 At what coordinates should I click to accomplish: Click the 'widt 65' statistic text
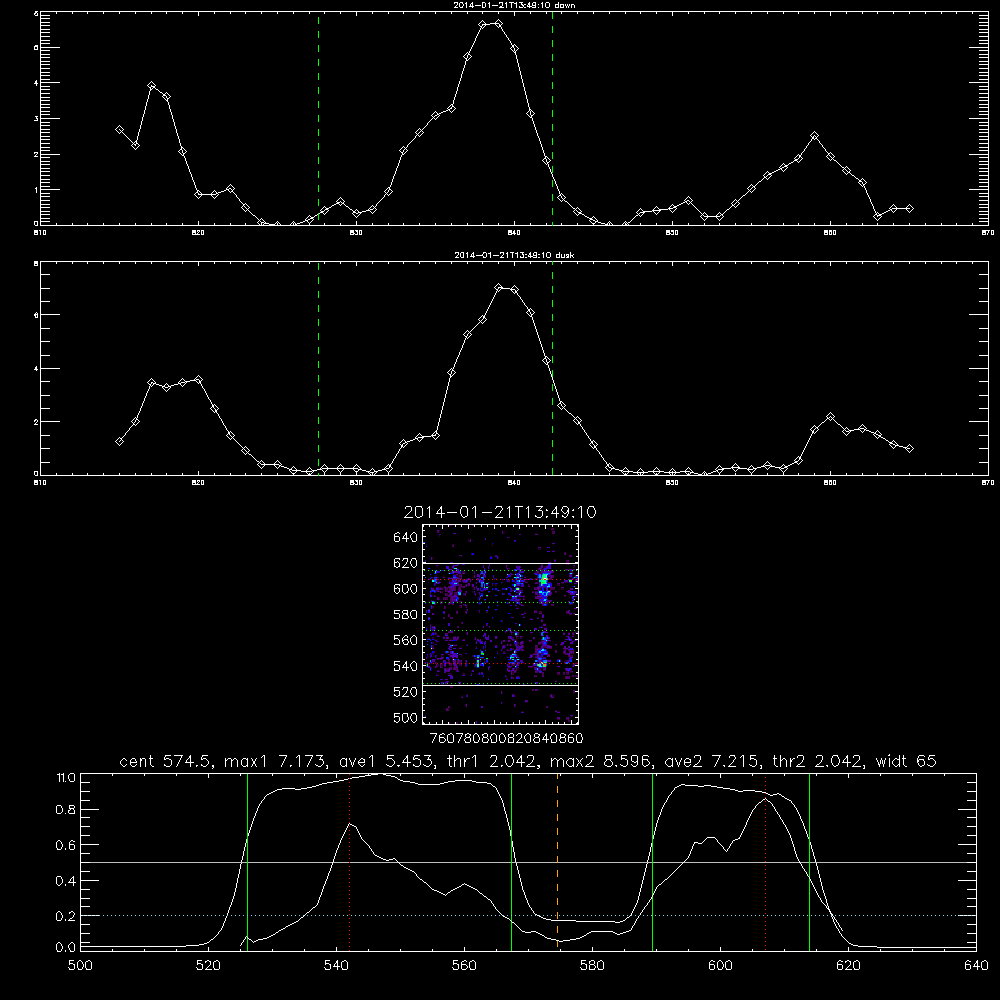pos(906,761)
